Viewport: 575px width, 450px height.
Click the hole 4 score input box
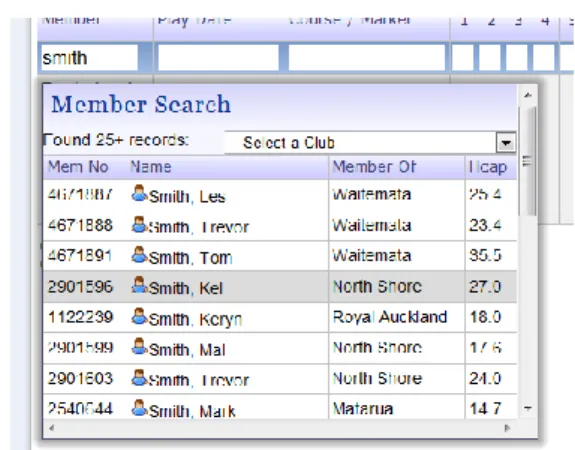[543, 58]
